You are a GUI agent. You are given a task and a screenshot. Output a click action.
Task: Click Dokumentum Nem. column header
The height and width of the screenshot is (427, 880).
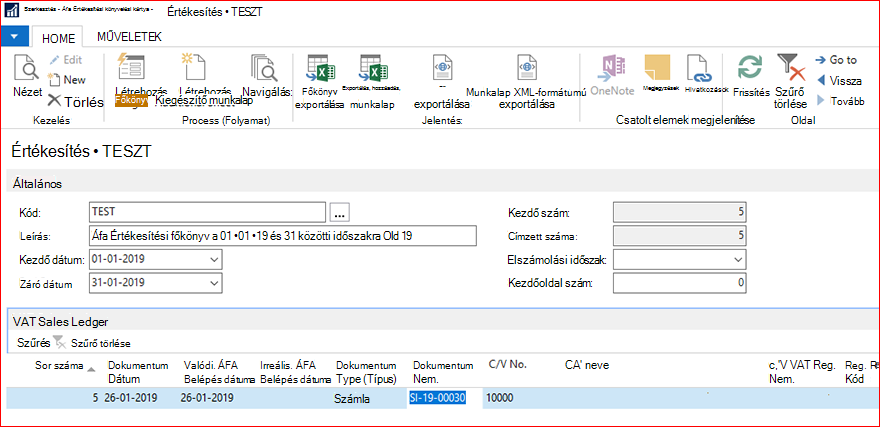[x=443, y=372]
